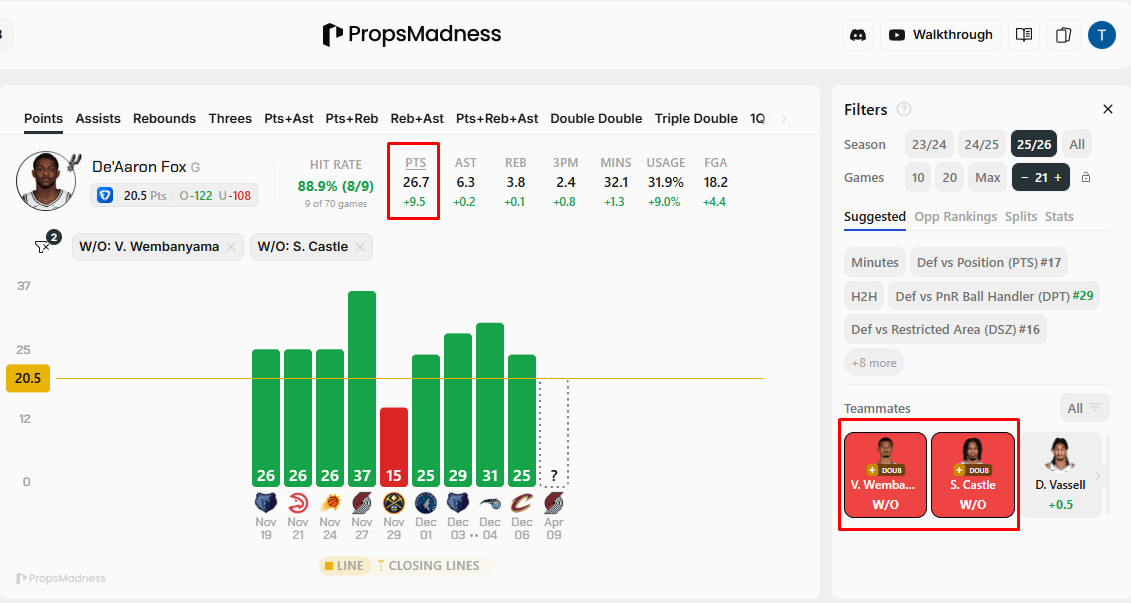Remove the W/O: V. Wembanyama filter chip

click(x=231, y=247)
